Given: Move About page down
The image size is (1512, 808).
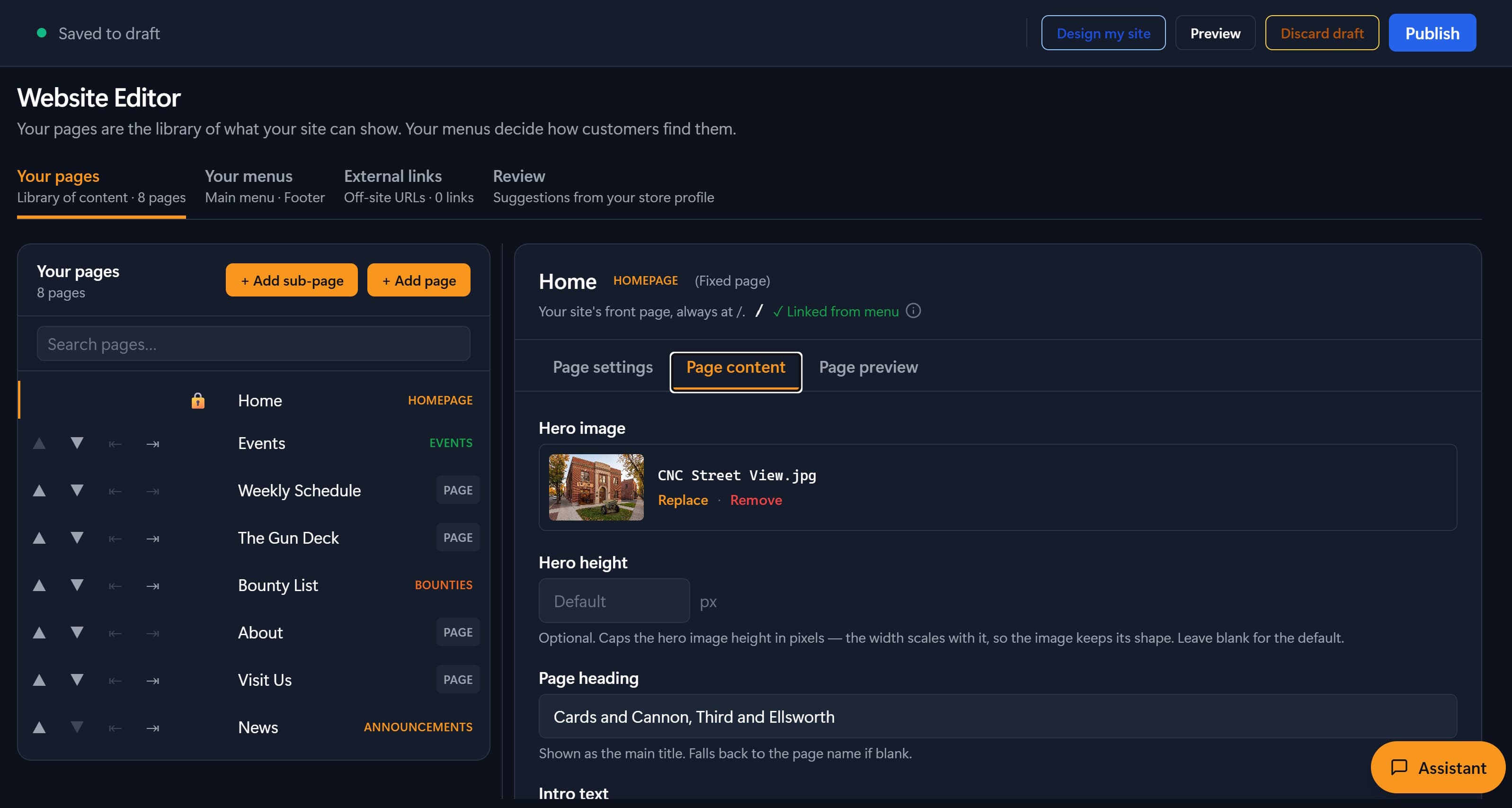Looking at the screenshot, I should click(77, 633).
